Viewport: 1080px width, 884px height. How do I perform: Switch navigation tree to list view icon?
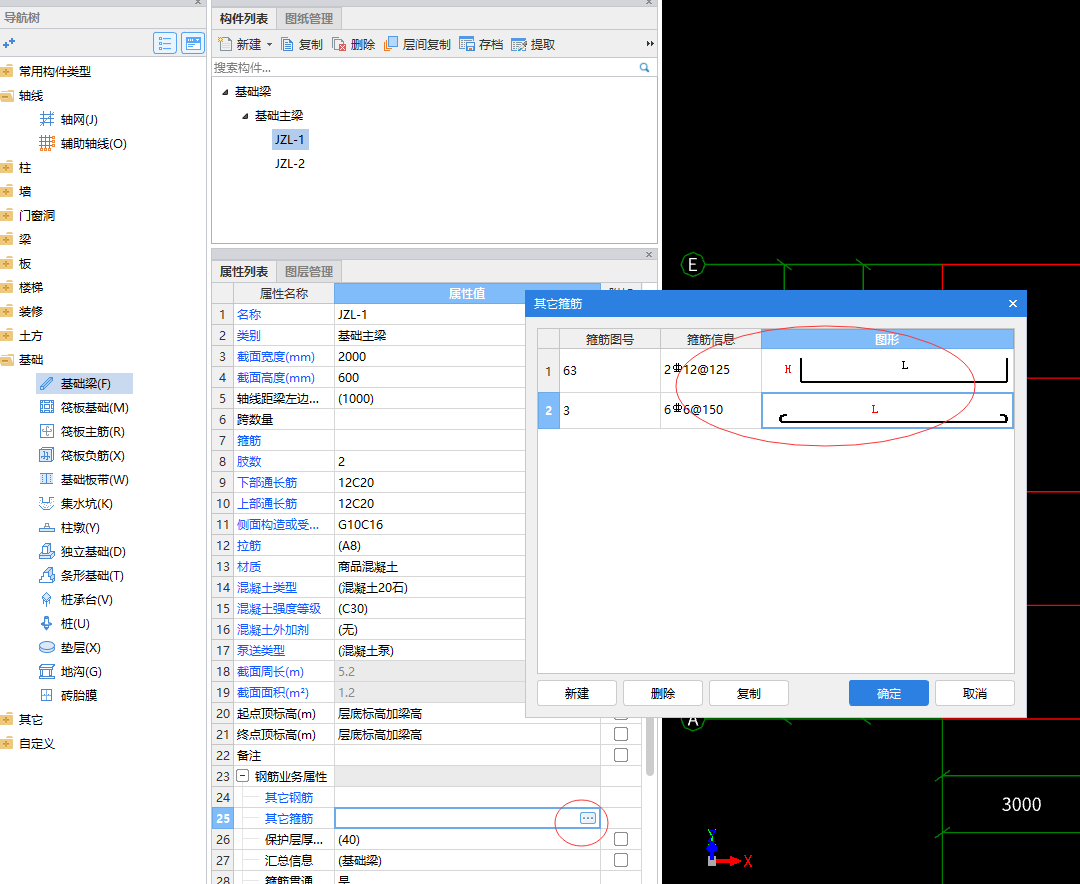click(x=165, y=43)
